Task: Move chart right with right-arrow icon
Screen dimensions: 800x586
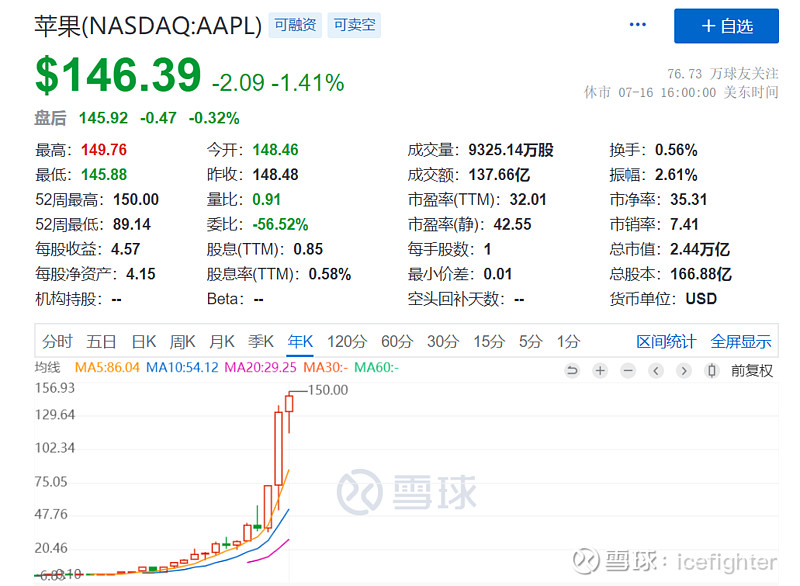Action: [x=684, y=370]
